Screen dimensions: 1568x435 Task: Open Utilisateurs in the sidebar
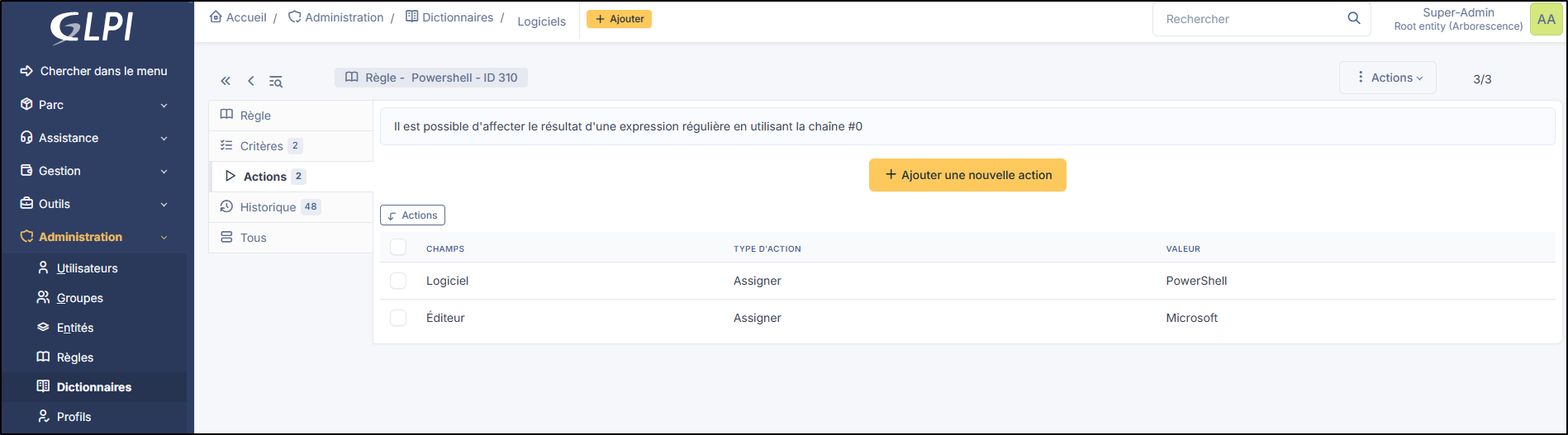87,268
